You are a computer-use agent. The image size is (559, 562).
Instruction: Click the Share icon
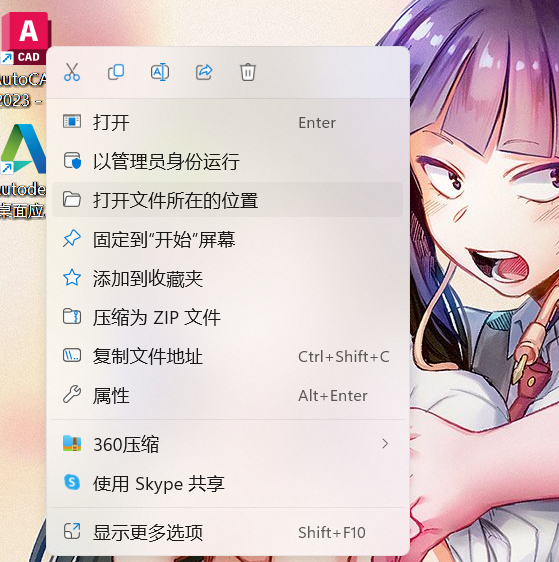[x=204, y=72]
